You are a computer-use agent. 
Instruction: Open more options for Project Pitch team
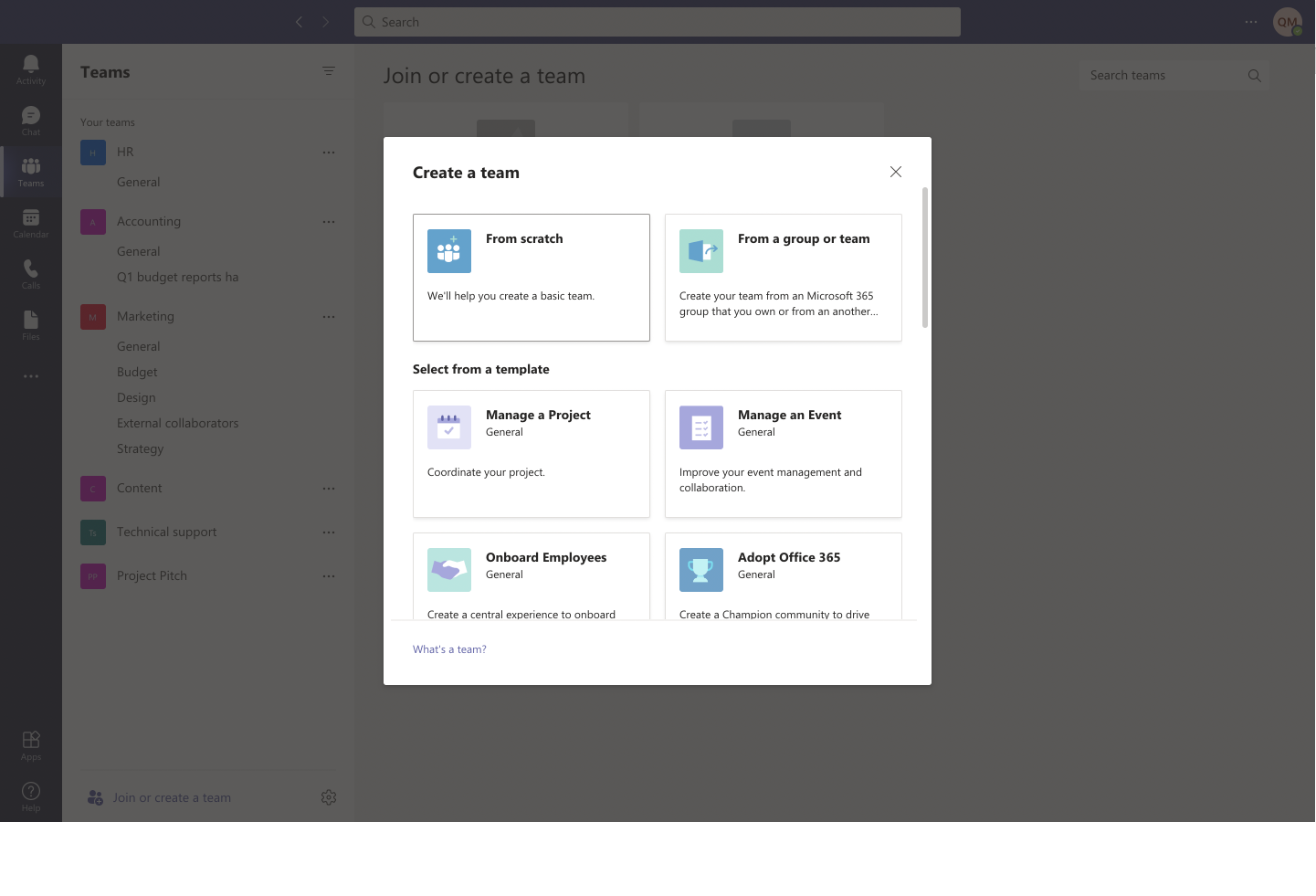[x=329, y=576]
